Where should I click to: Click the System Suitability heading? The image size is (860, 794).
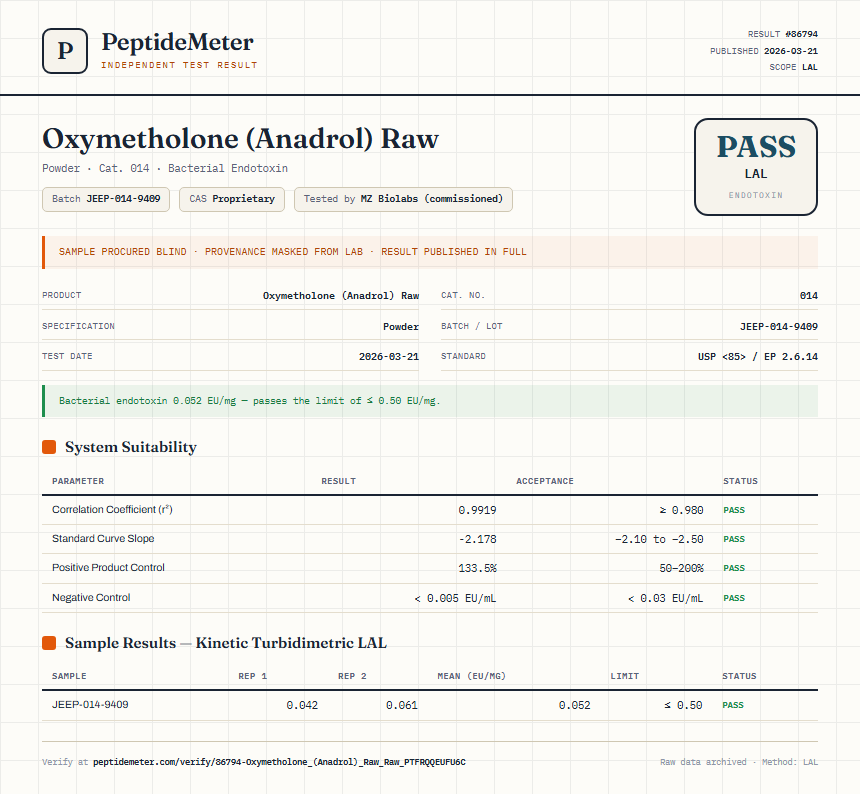coord(131,447)
